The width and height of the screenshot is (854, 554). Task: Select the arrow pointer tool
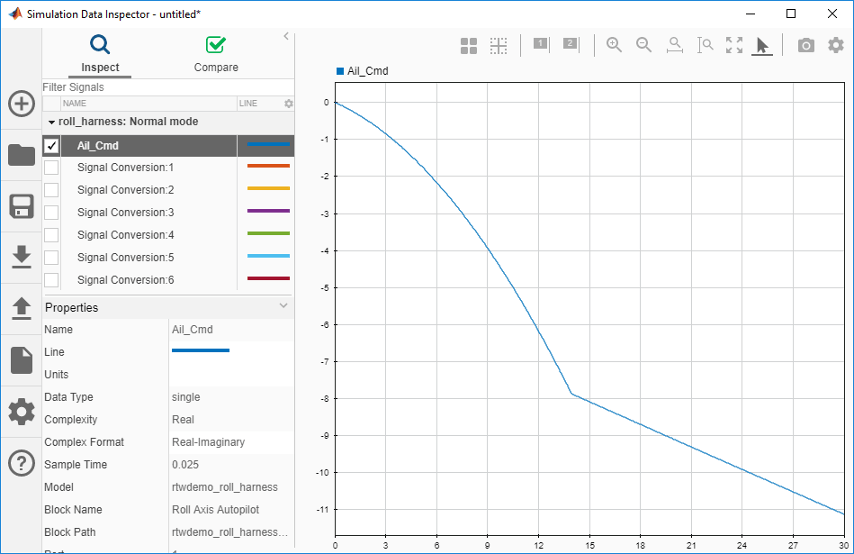click(762, 46)
